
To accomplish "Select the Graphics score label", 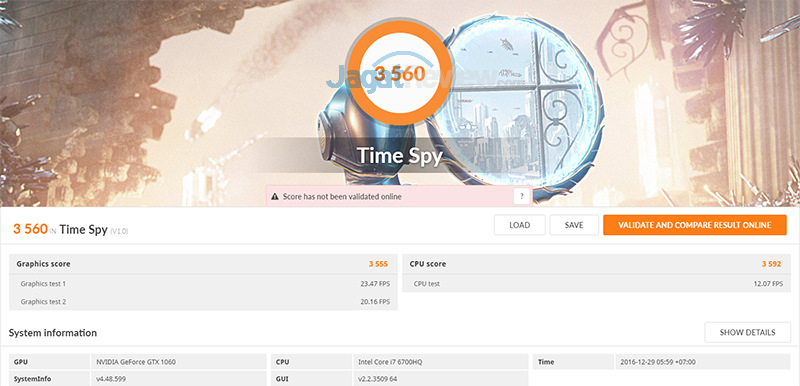I will pyautogui.click(x=43, y=264).
